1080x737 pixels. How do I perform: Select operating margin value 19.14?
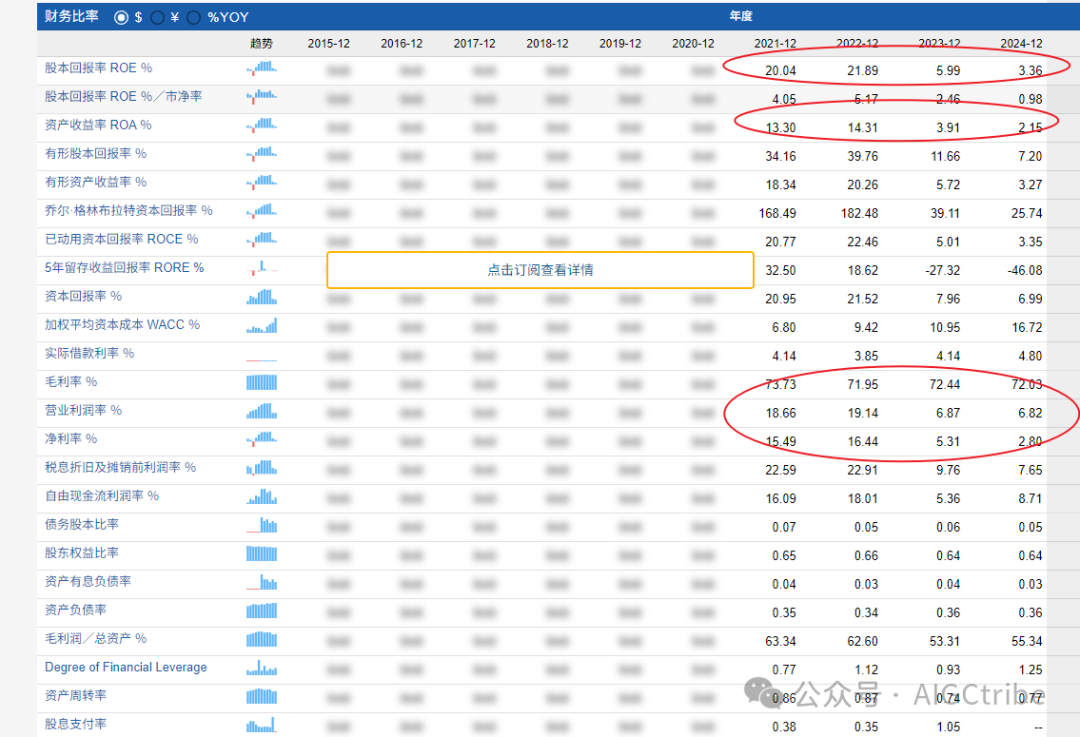(x=863, y=413)
